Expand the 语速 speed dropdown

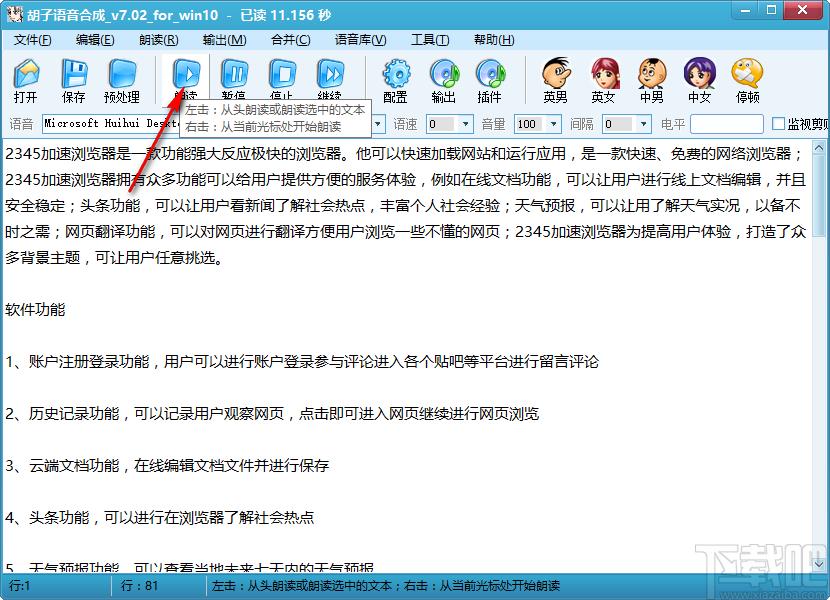(x=465, y=124)
